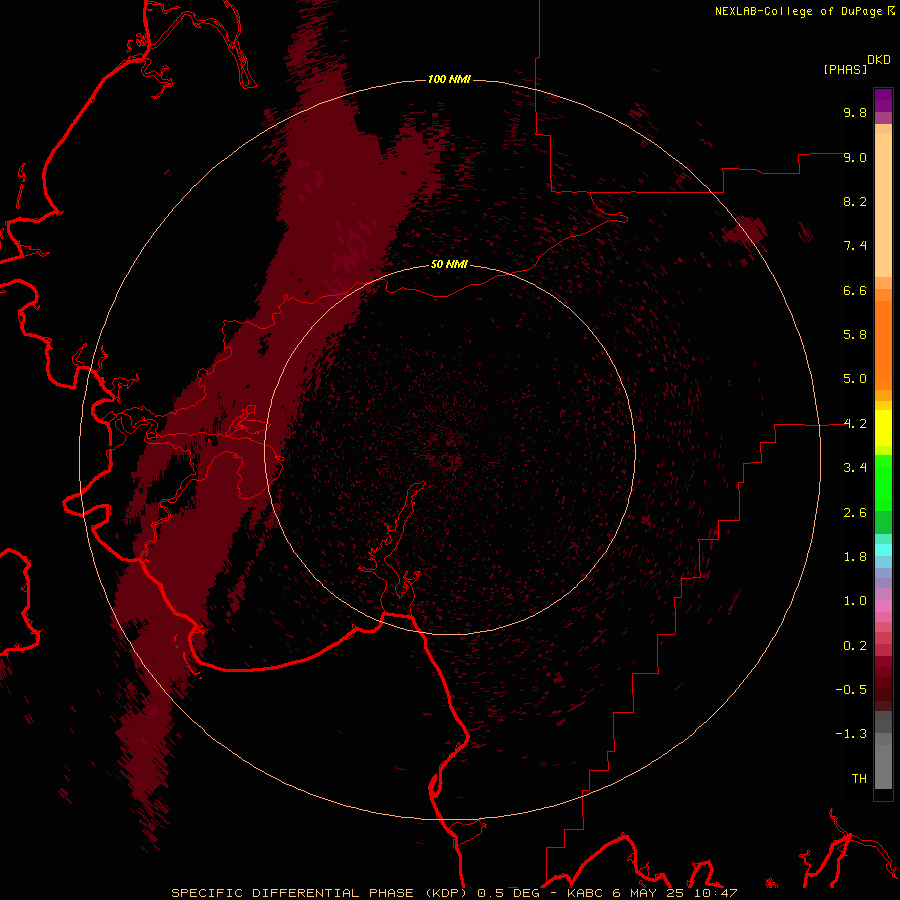Click the 100 NMI range ring label
The height and width of the screenshot is (900, 900).
click(x=449, y=79)
